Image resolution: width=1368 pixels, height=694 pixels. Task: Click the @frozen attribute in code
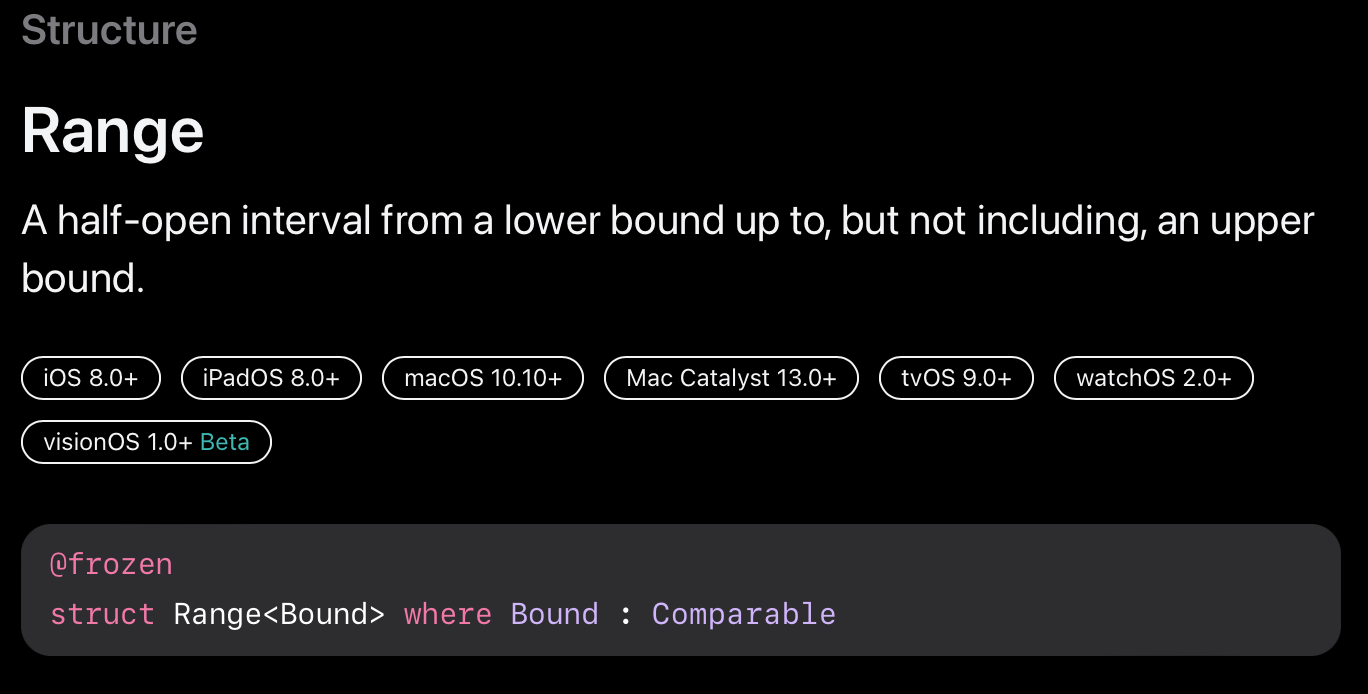pyautogui.click(x=111, y=564)
